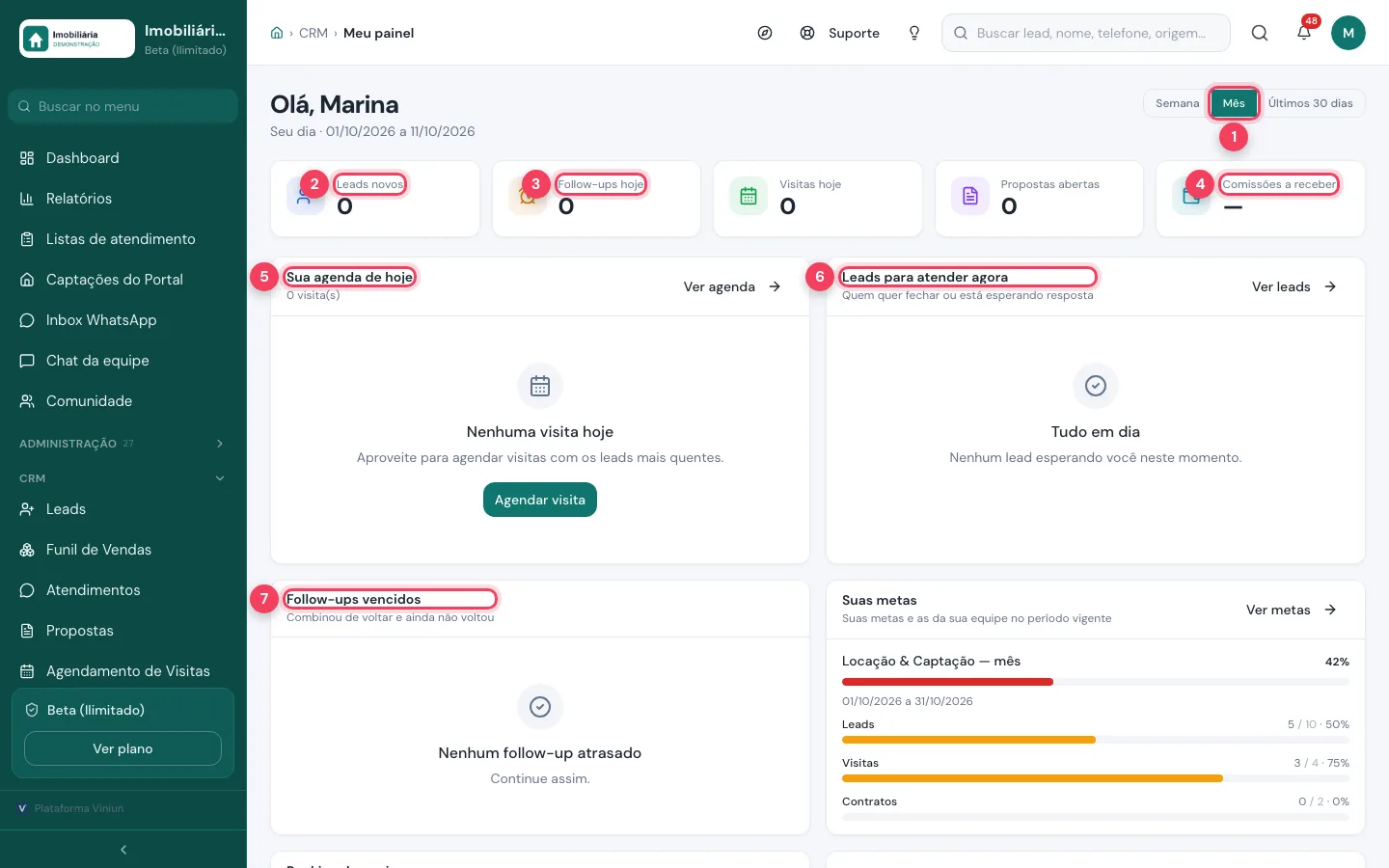Open Captações do Portal house icon
The width and height of the screenshot is (1389, 868).
pyautogui.click(x=27, y=280)
